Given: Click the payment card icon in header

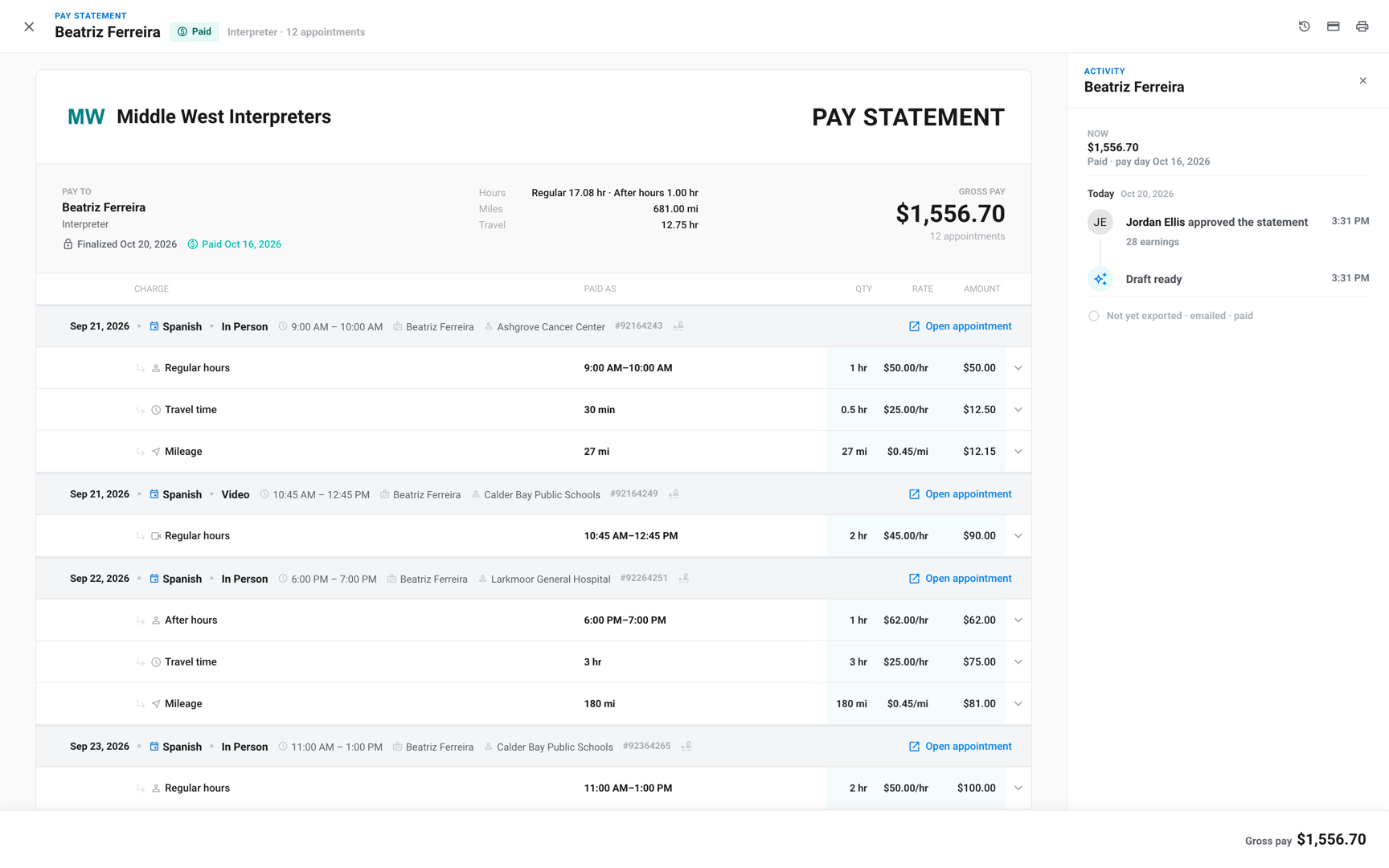Looking at the screenshot, I should pyautogui.click(x=1333, y=27).
